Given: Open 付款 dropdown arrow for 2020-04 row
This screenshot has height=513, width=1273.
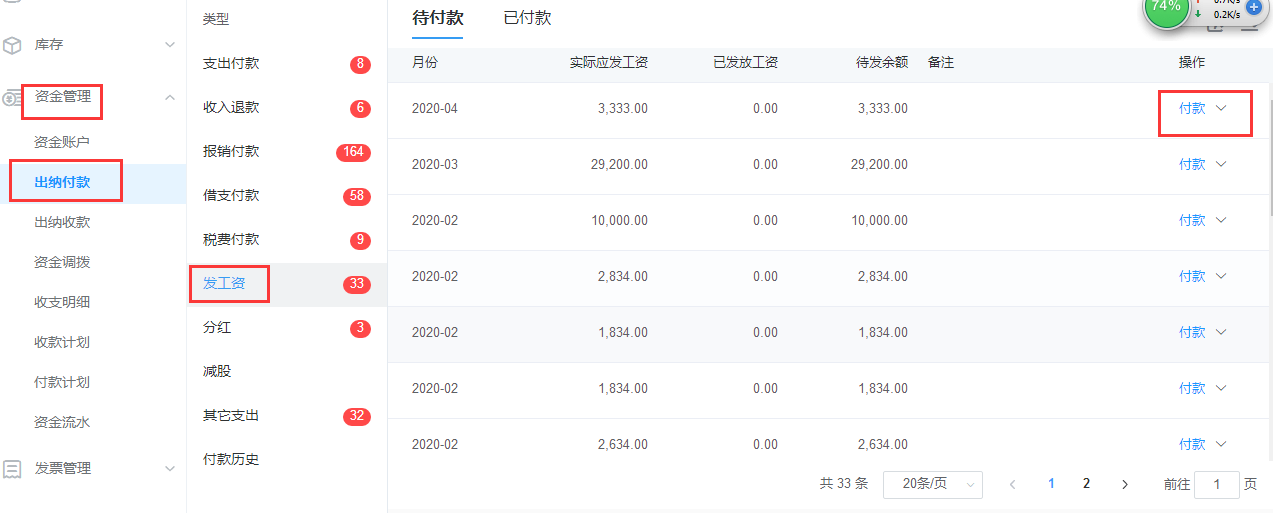Looking at the screenshot, I should coord(1220,108).
